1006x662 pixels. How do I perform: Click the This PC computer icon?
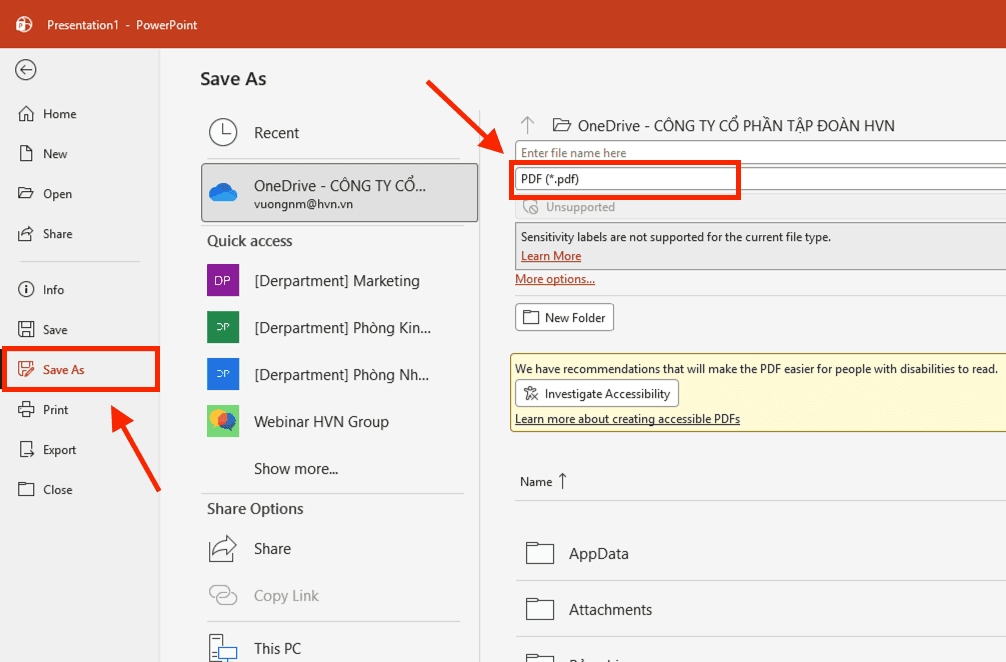(x=223, y=648)
